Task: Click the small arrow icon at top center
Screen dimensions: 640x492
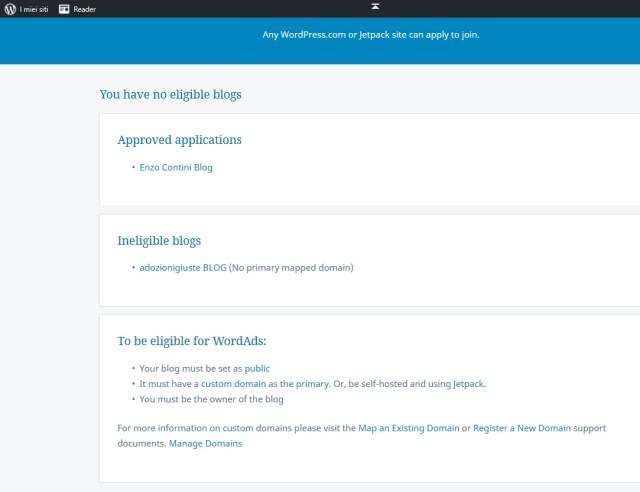Action: click(375, 6)
